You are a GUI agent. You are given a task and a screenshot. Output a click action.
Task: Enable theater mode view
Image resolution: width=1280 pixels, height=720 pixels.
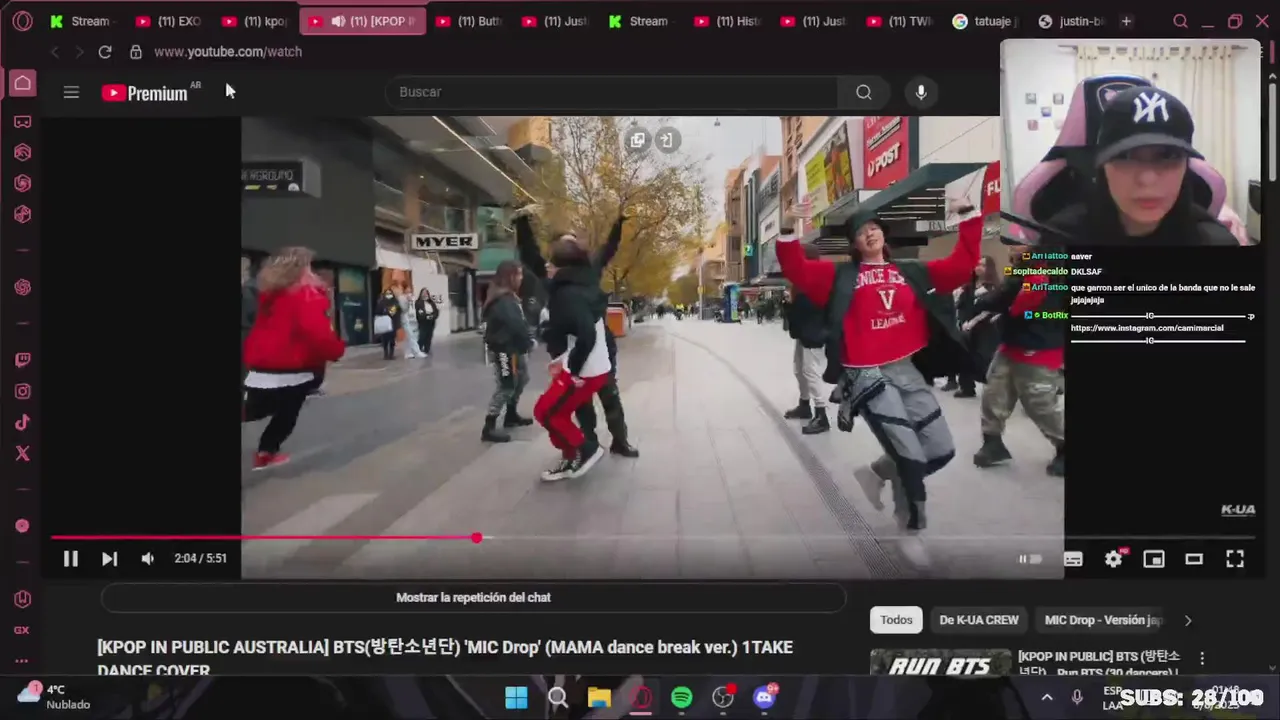1194,559
